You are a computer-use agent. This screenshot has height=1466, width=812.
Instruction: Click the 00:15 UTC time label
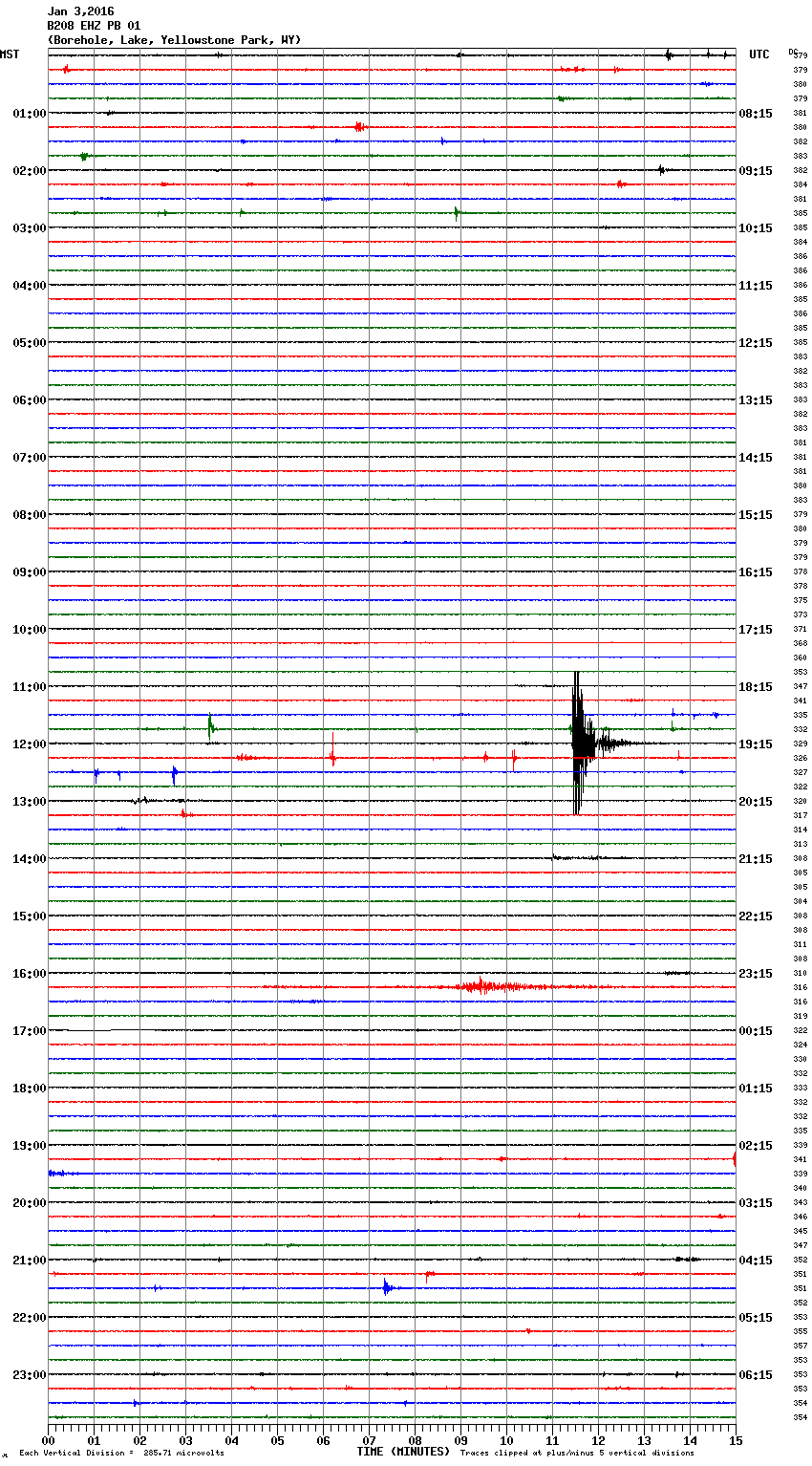point(756,1031)
